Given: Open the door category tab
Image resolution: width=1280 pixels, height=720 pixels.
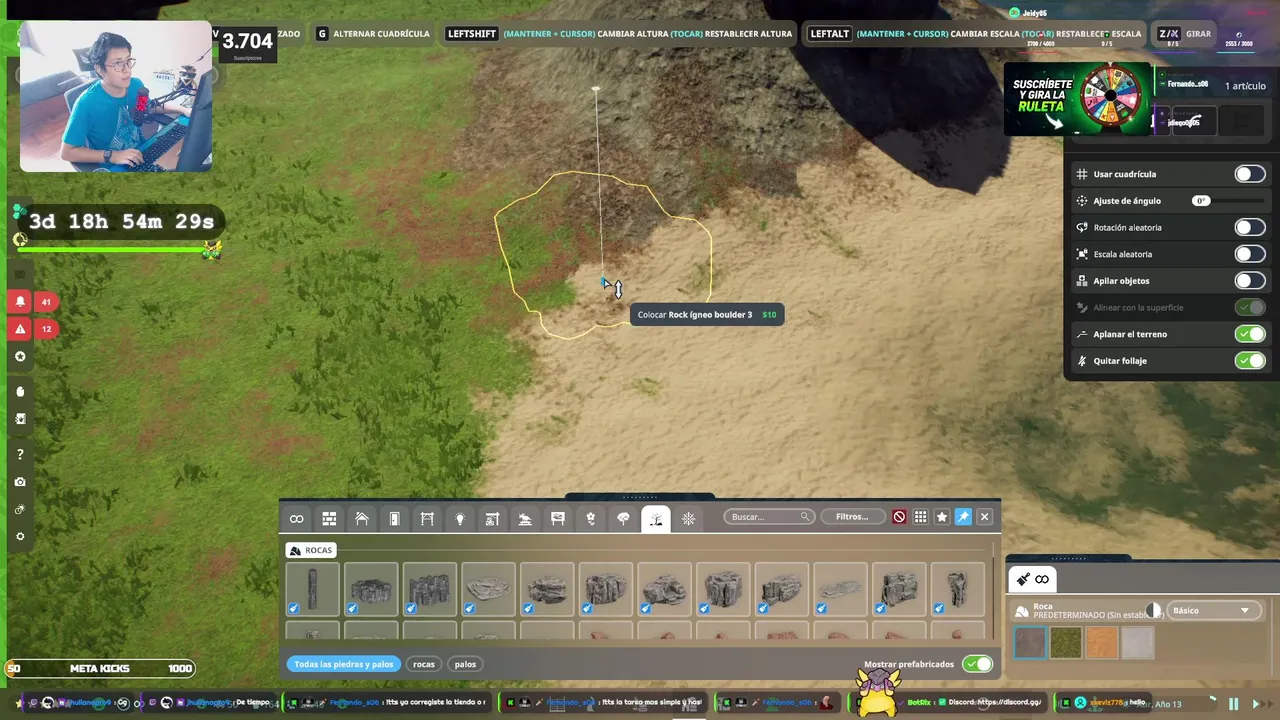Looking at the screenshot, I should (x=394, y=518).
